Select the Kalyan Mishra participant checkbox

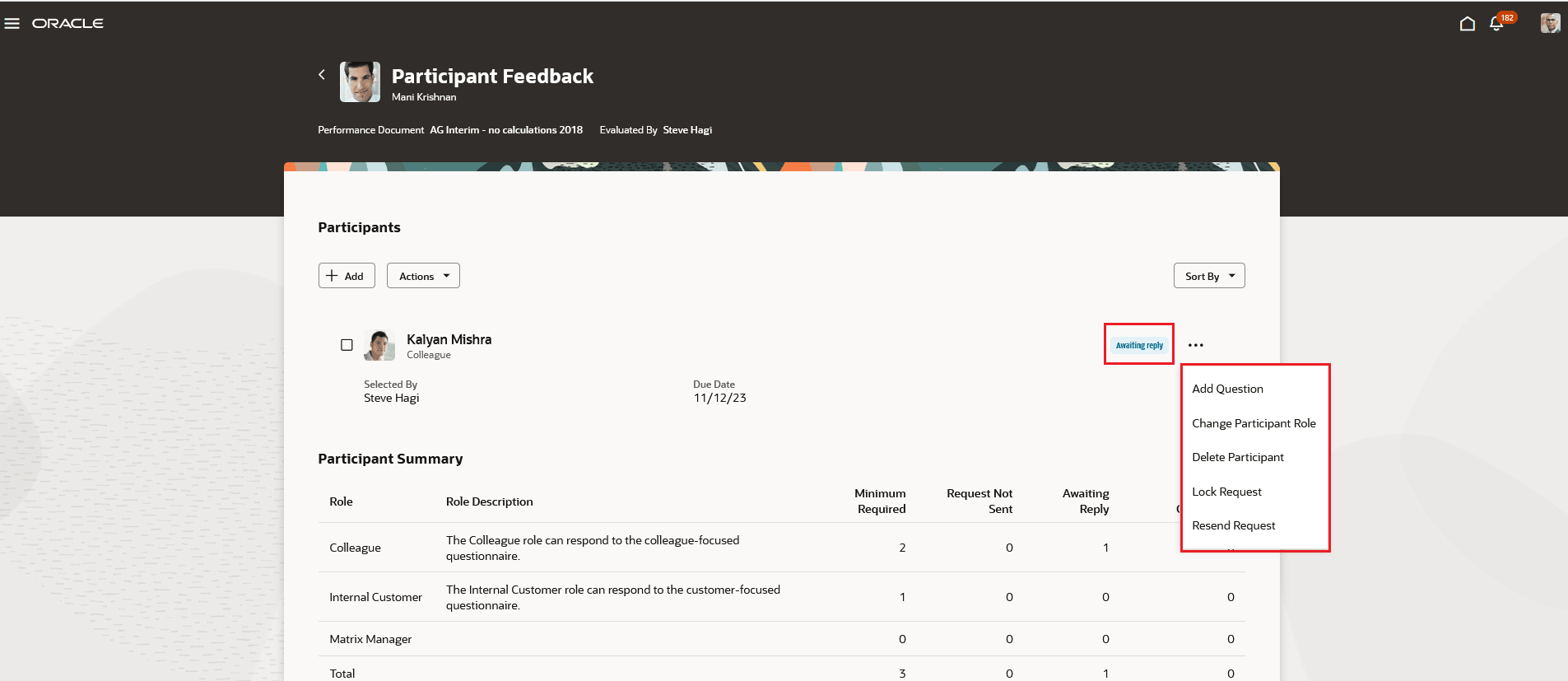click(347, 345)
